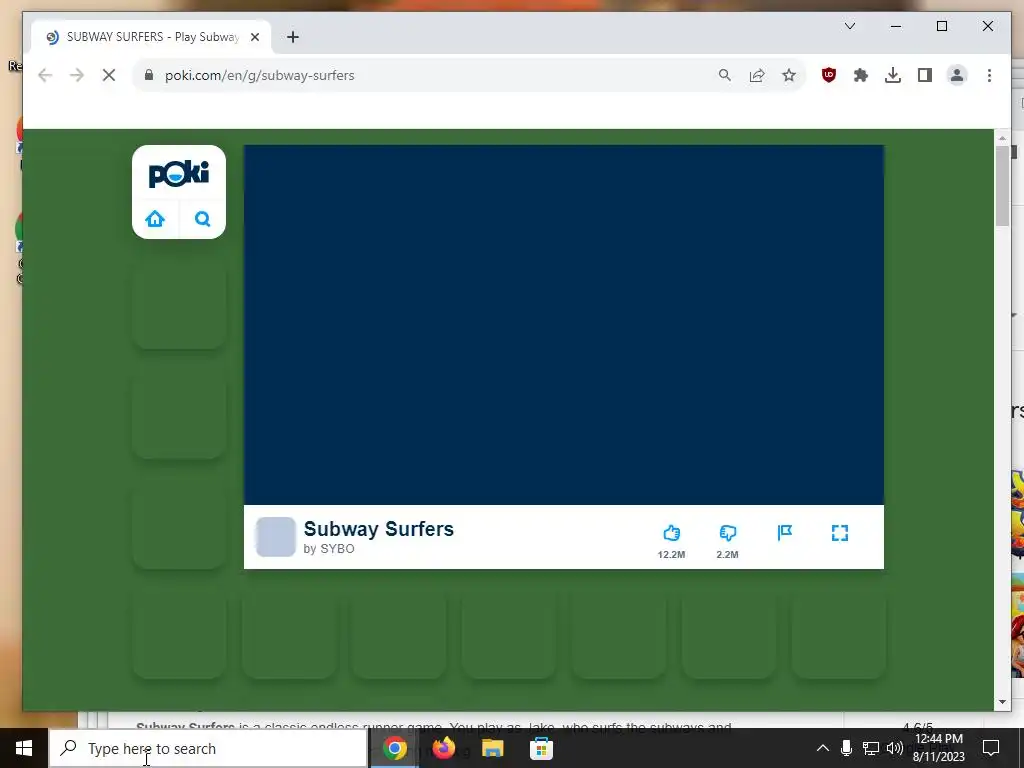1024x768 pixels.
Task: Show hidden system tray icons
Action: (823, 748)
